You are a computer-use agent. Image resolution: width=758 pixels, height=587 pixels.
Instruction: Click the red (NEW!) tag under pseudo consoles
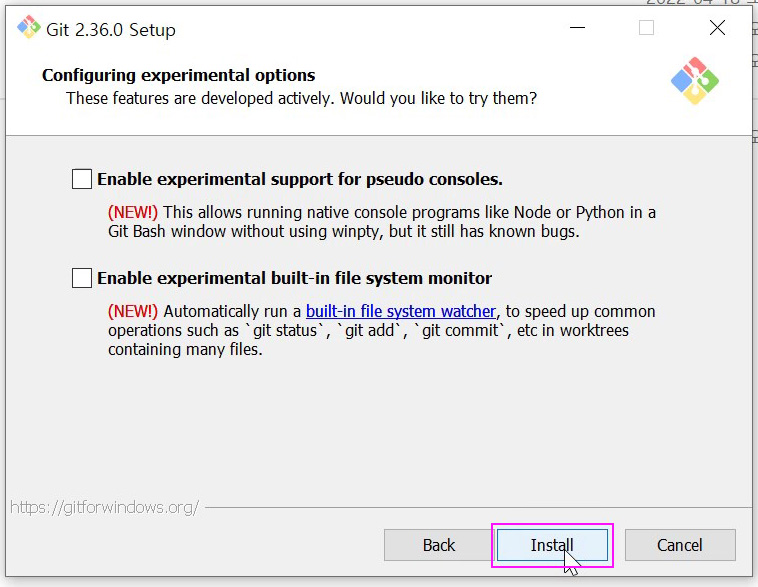tap(132, 212)
